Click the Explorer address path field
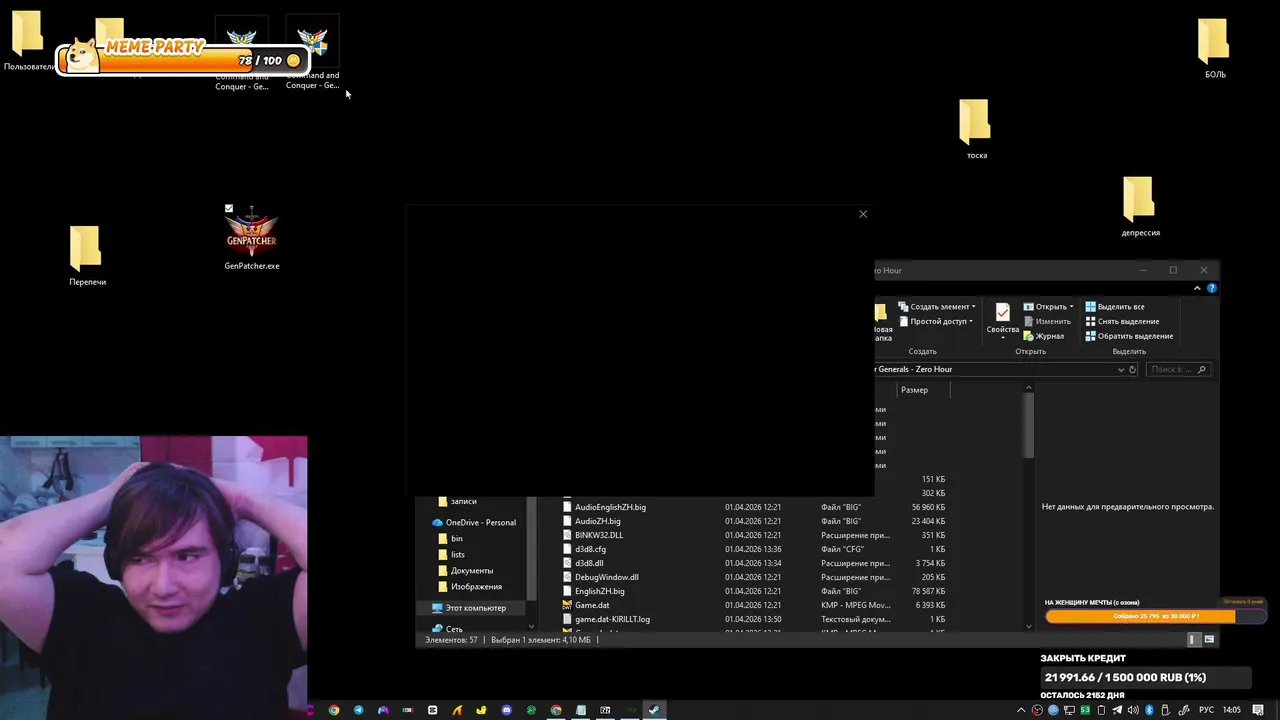The height and width of the screenshot is (720, 1280). click(x=995, y=369)
